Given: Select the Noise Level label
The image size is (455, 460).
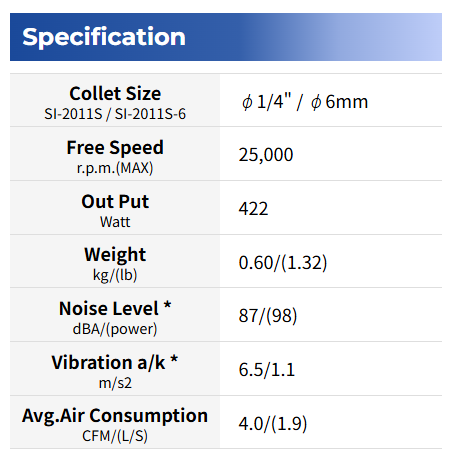Looking at the screenshot, I should click(x=115, y=308).
